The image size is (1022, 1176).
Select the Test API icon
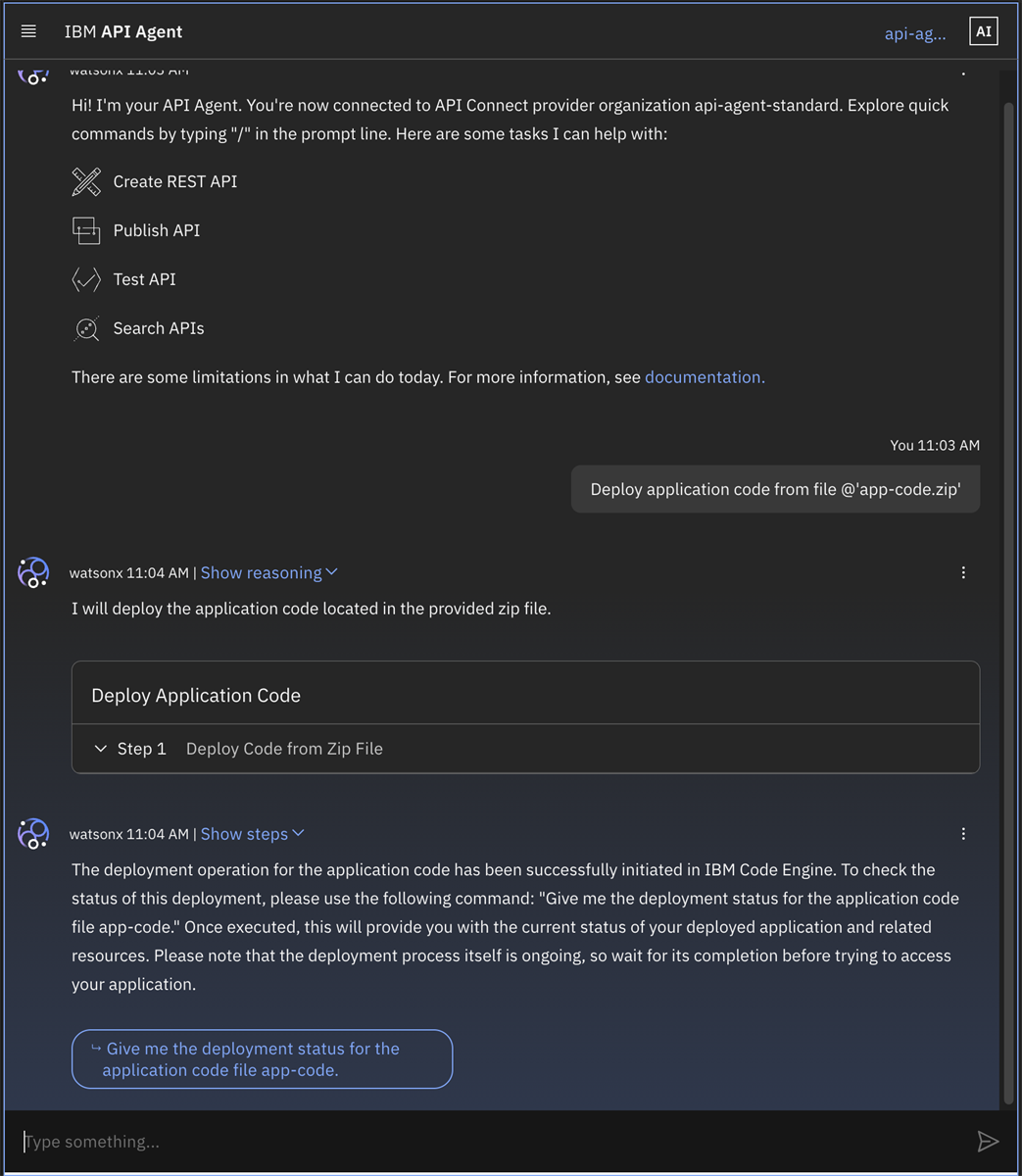coord(86,279)
